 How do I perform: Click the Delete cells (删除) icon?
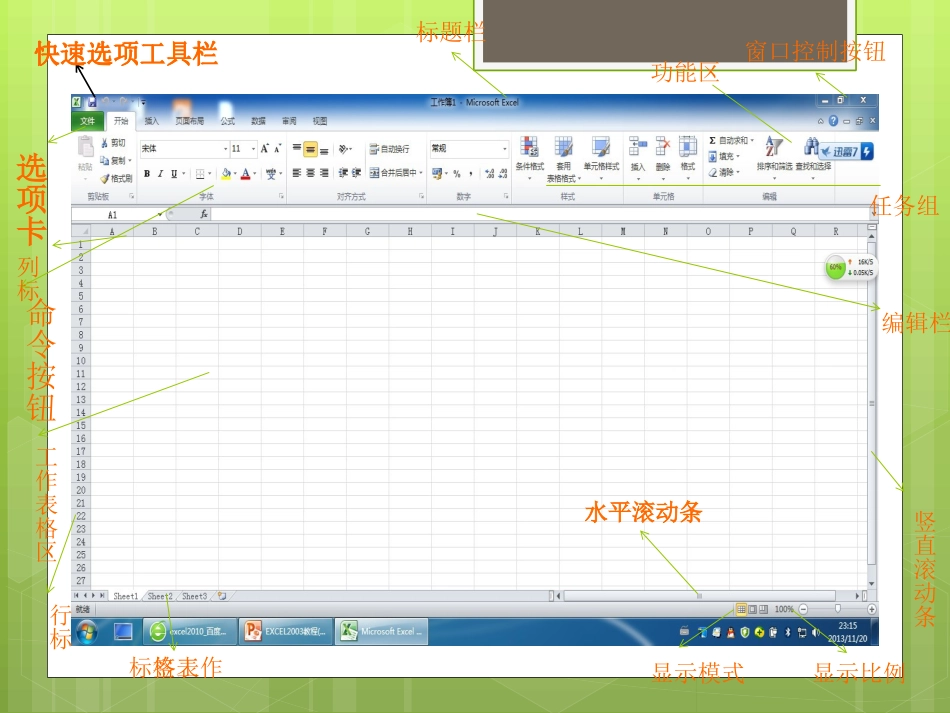[x=663, y=146]
